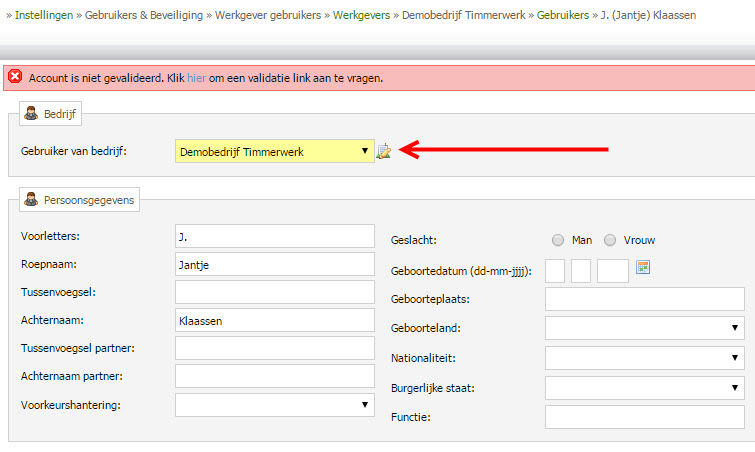
Task: Click the year box of Geboortedatum
Action: (613, 271)
